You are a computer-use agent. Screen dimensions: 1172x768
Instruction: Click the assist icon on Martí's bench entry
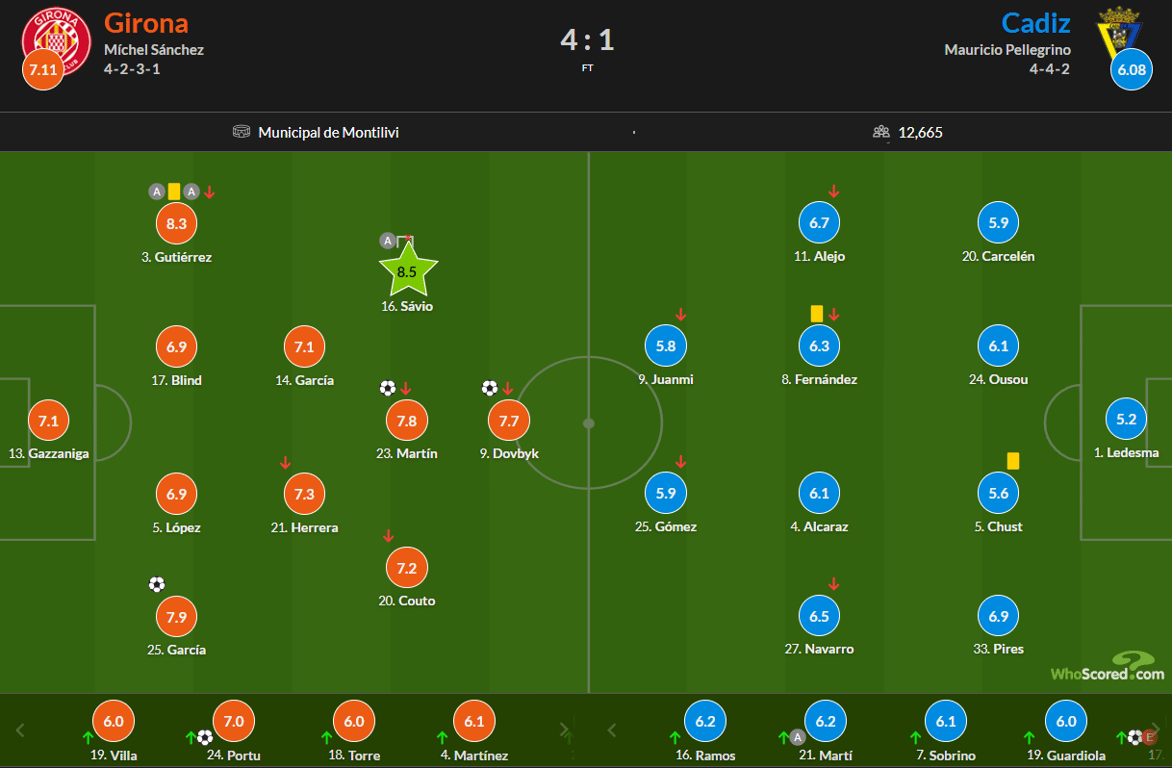coord(797,738)
